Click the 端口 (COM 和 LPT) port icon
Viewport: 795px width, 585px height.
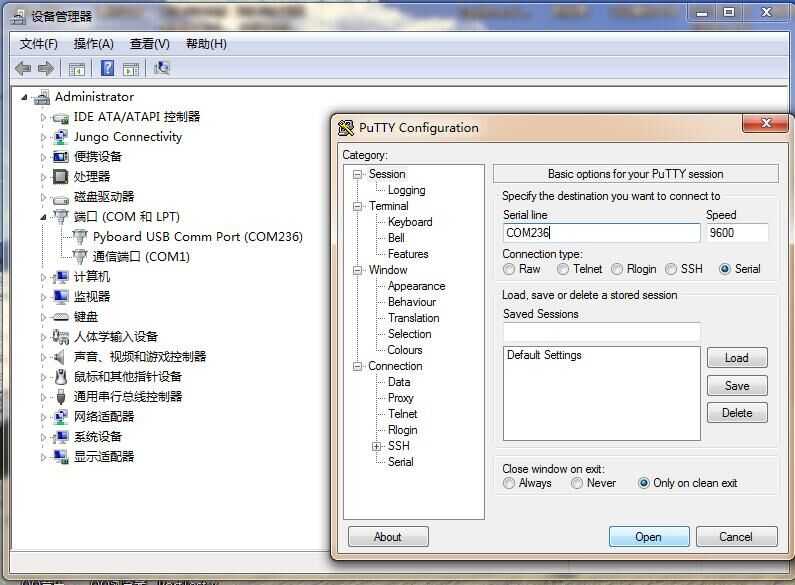point(61,217)
